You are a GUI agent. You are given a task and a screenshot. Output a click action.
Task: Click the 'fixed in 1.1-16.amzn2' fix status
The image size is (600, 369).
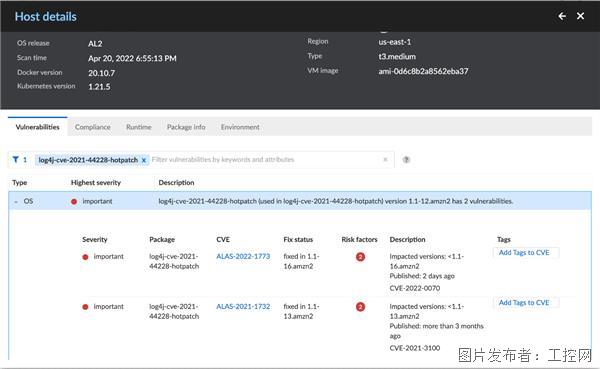click(301, 261)
